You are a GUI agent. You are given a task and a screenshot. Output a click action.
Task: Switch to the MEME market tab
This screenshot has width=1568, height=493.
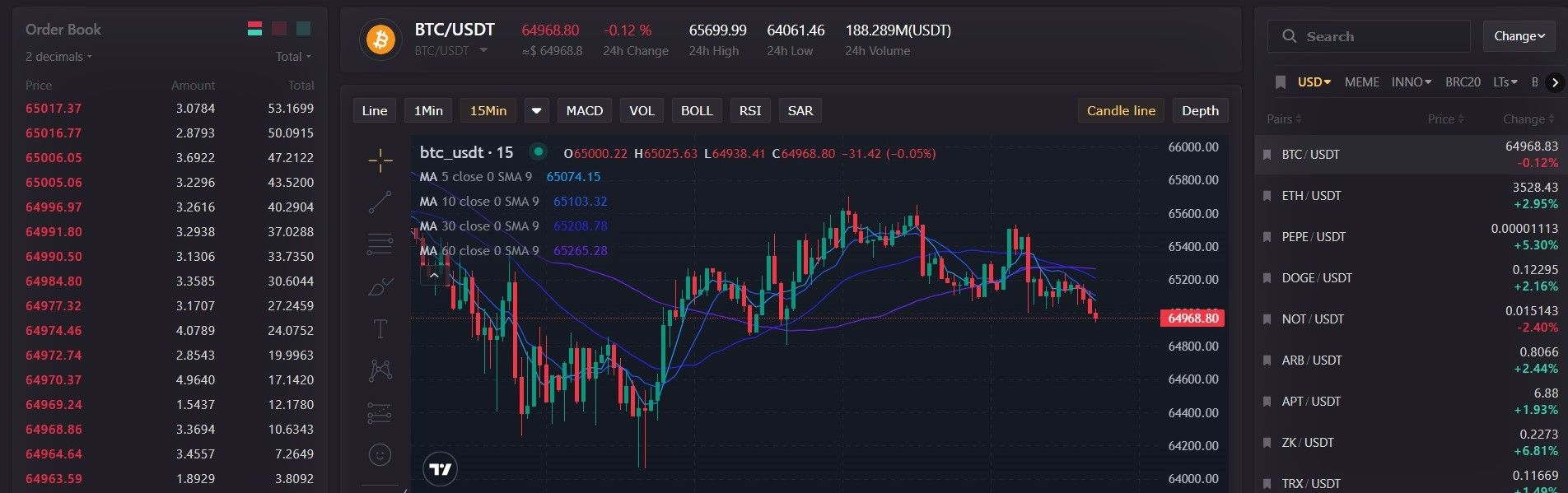[x=1361, y=82]
